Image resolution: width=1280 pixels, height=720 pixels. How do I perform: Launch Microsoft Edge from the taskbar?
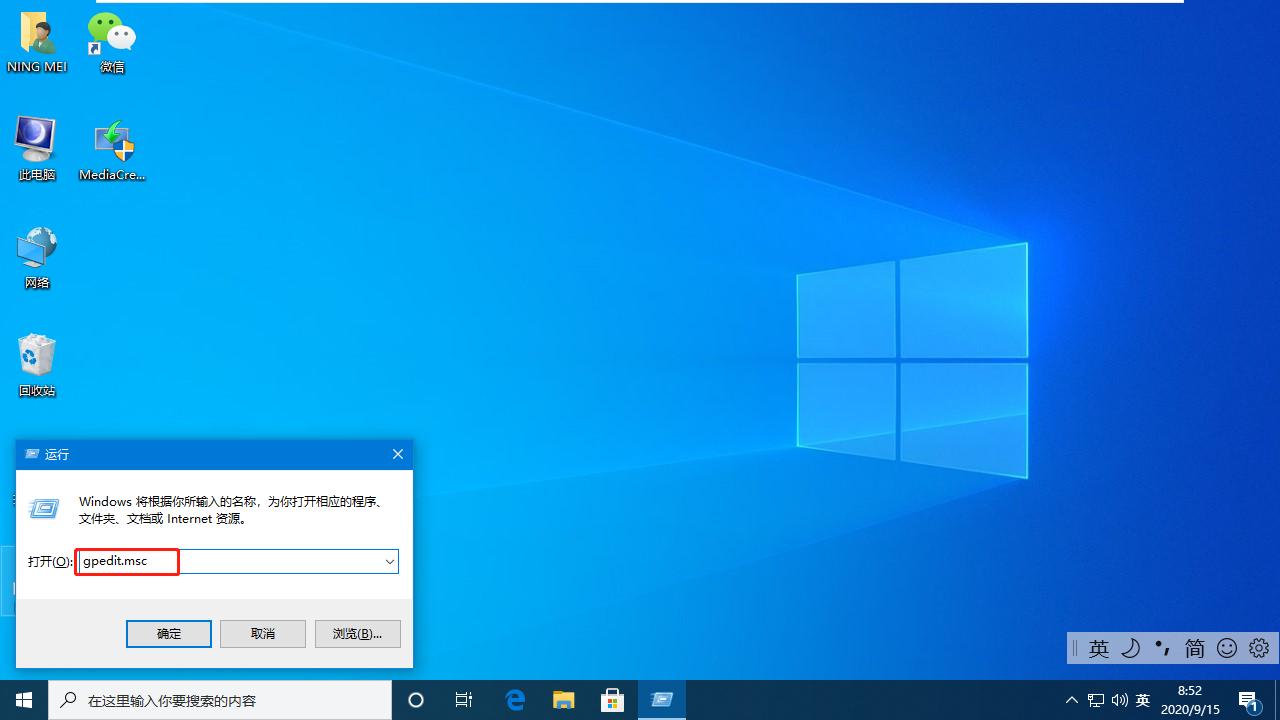coord(515,700)
